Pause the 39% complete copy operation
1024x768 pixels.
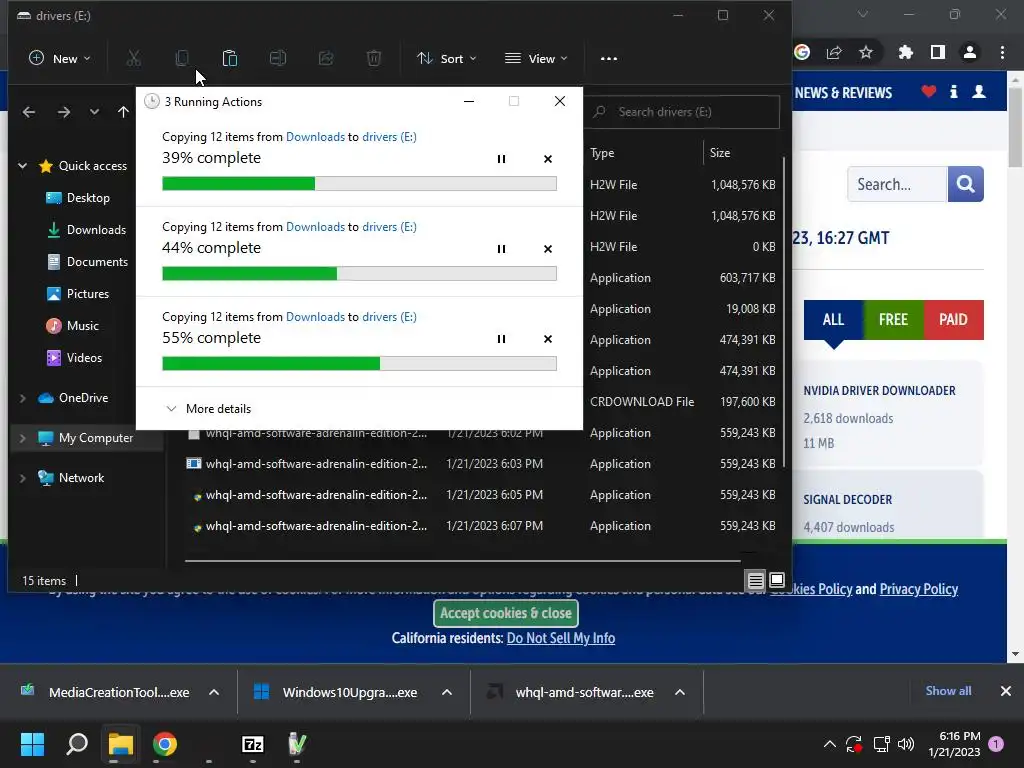[x=502, y=159]
